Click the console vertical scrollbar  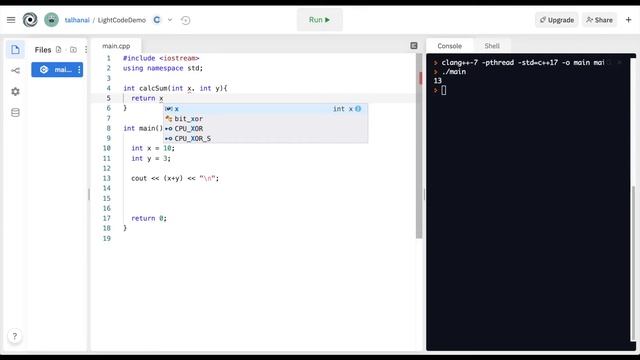tap(633, 263)
